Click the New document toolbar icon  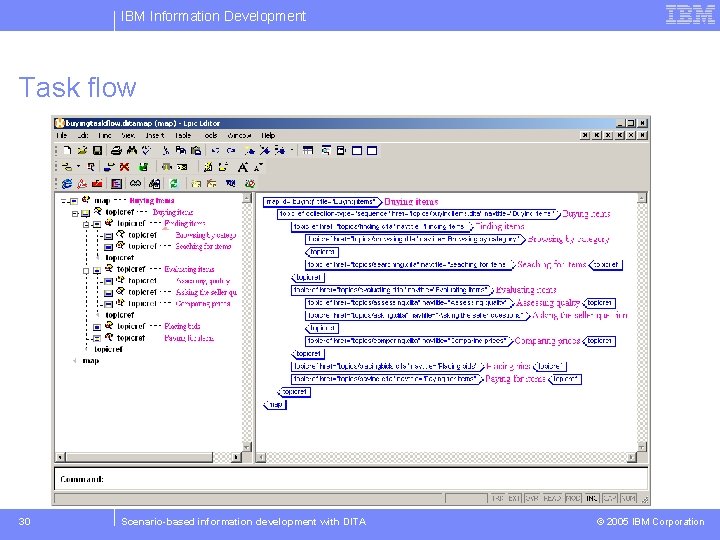pos(68,150)
